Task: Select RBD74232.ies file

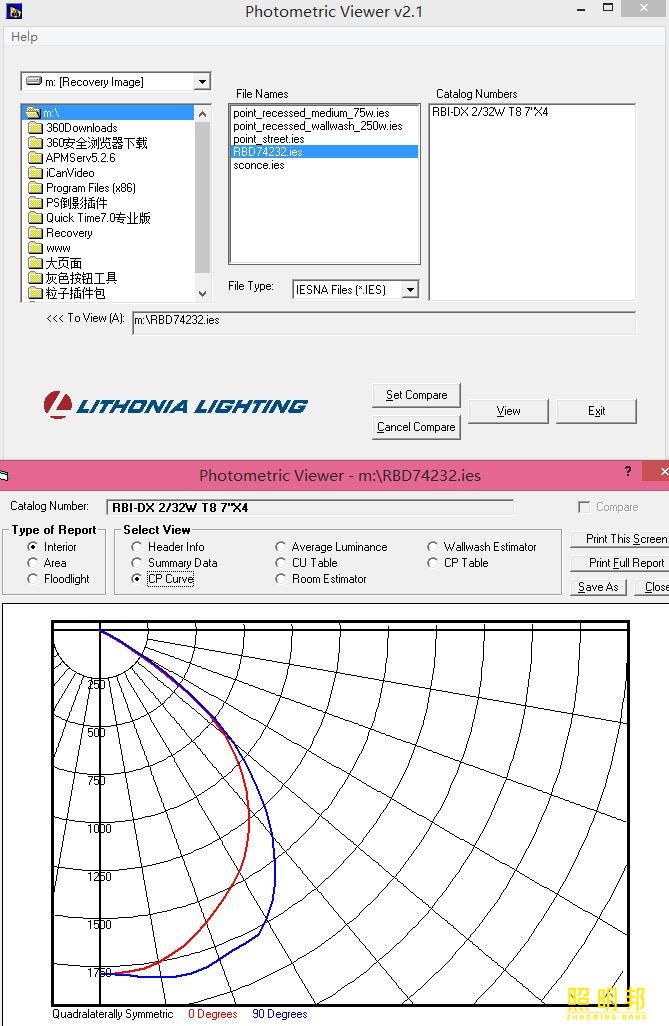Action: pos(325,152)
